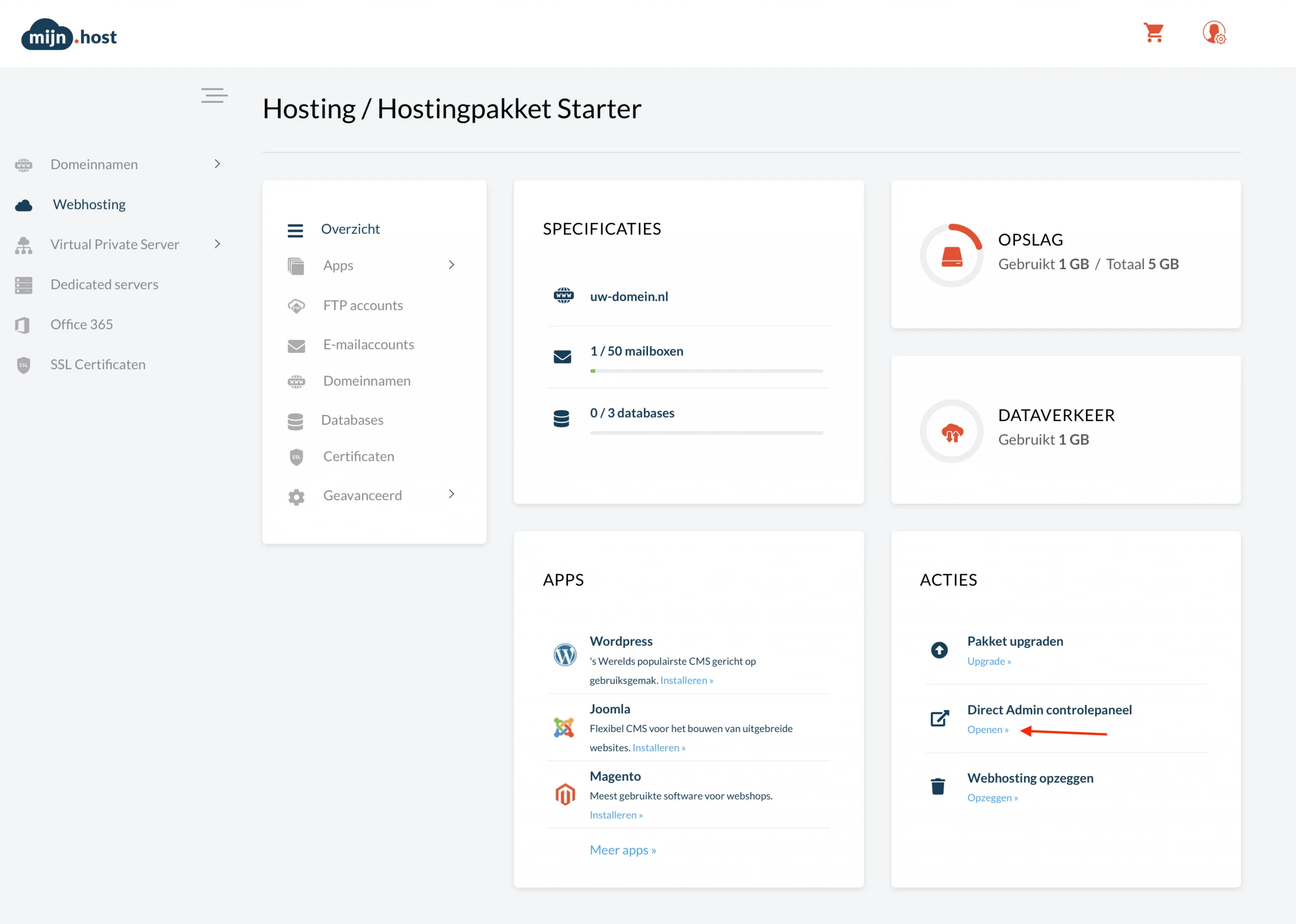
Task: Click the user account settings icon
Action: tap(1213, 33)
